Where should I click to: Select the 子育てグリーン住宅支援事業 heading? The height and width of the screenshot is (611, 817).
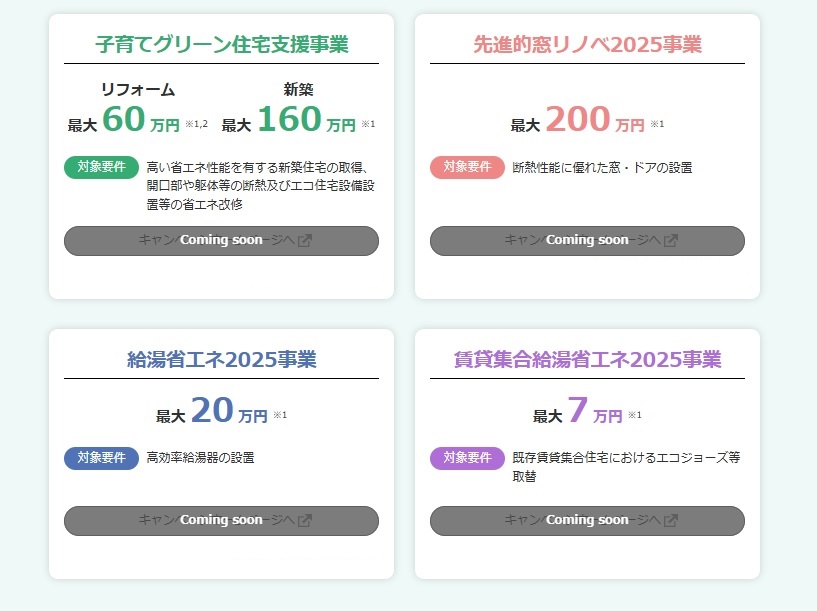pos(221,44)
